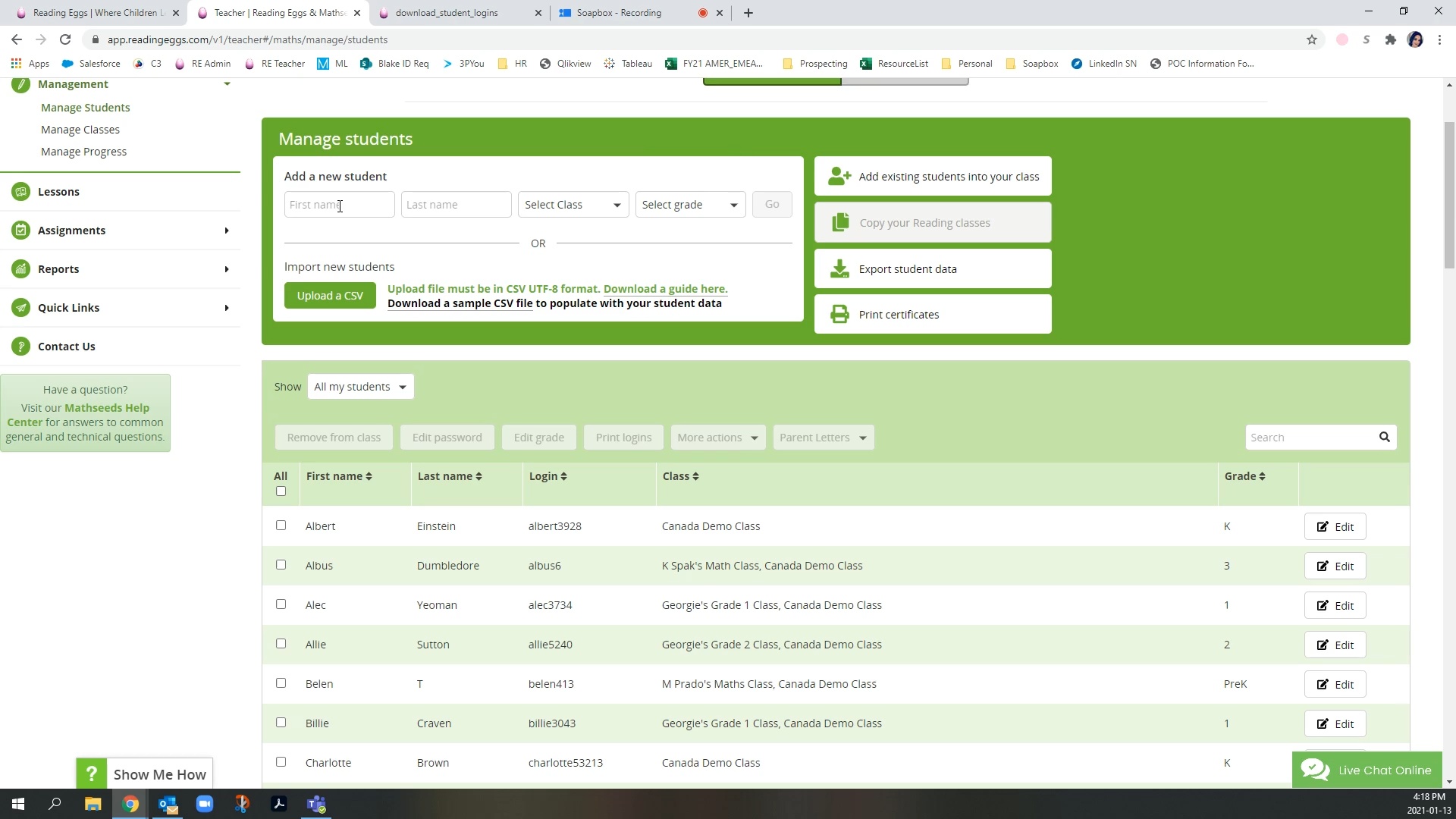Viewport: 1456px width, 819px height.
Task: Open Zoom from the Windows taskbar
Action: [x=205, y=804]
